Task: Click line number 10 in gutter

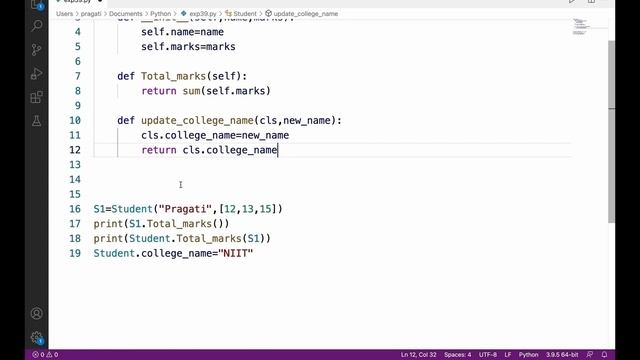Action: pos(75,120)
